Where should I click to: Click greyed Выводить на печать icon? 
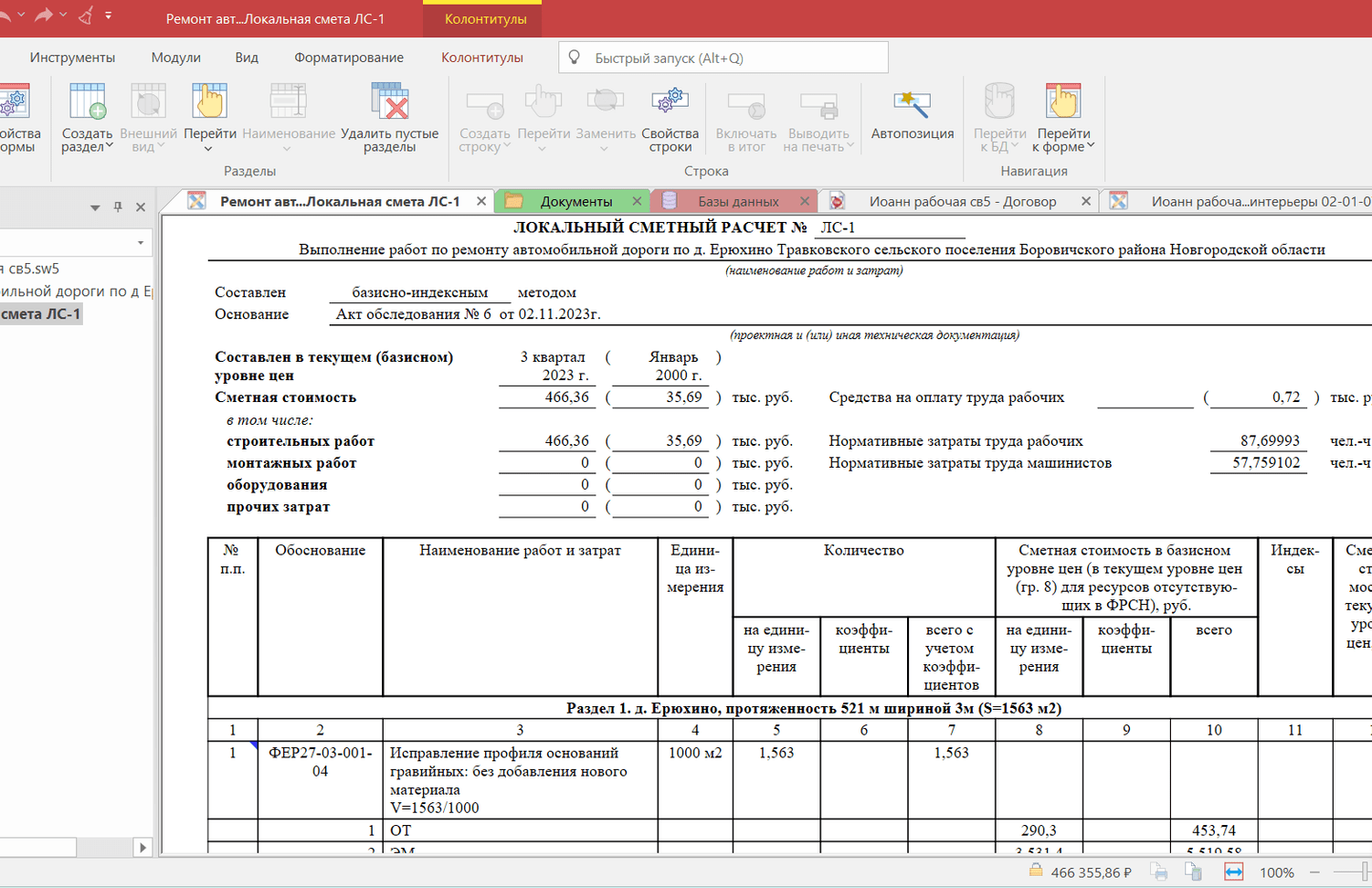[x=818, y=103]
